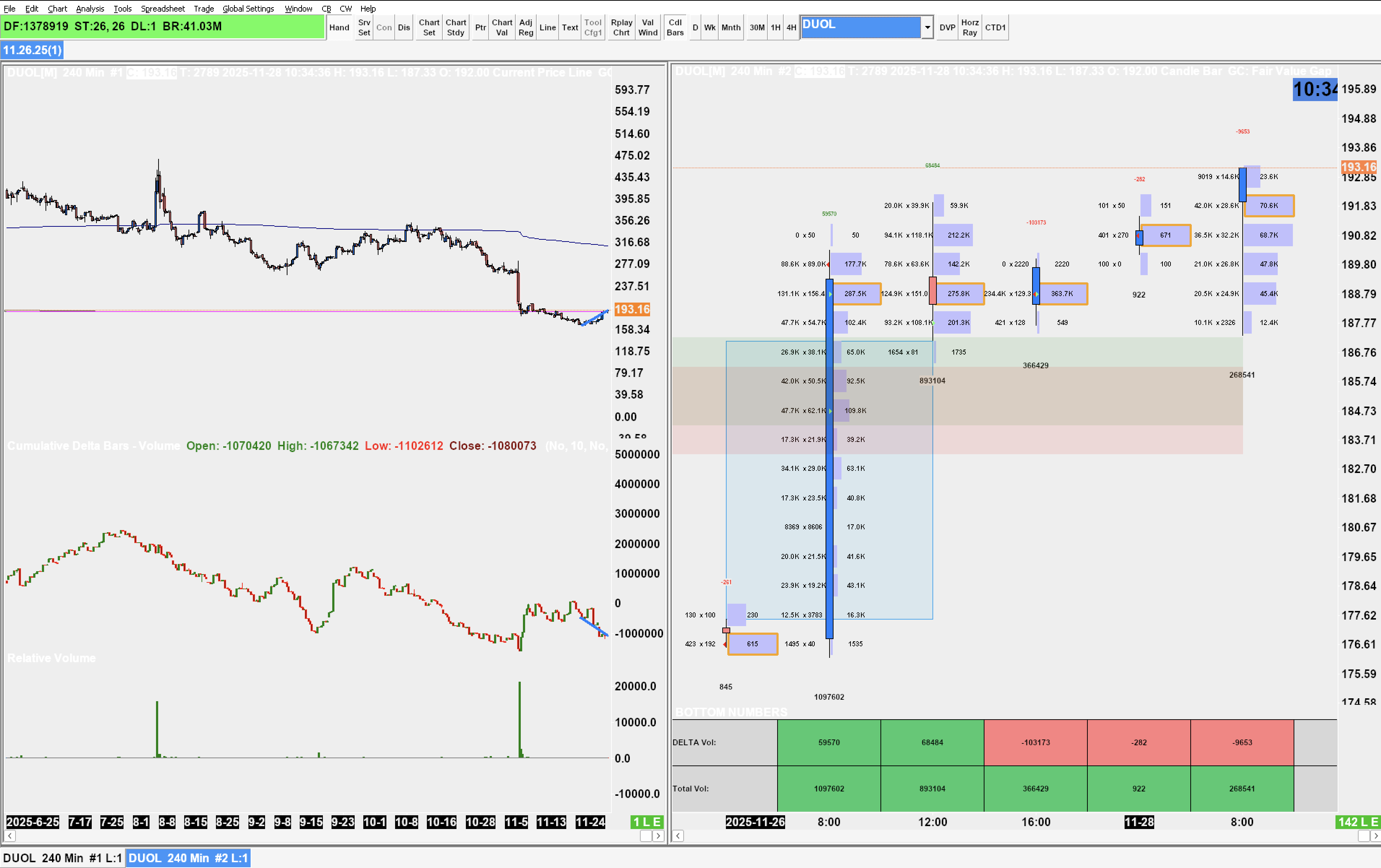
Task: Open Rplay Chrt replay chart button
Action: [x=621, y=27]
